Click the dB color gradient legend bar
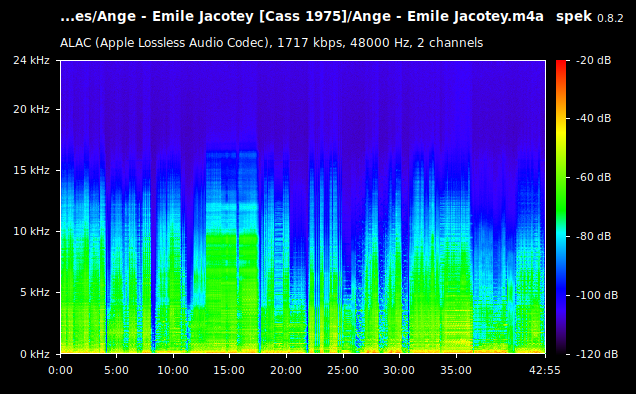Image resolution: width=636 pixels, height=394 pixels. pyautogui.click(x=561, y=207)
